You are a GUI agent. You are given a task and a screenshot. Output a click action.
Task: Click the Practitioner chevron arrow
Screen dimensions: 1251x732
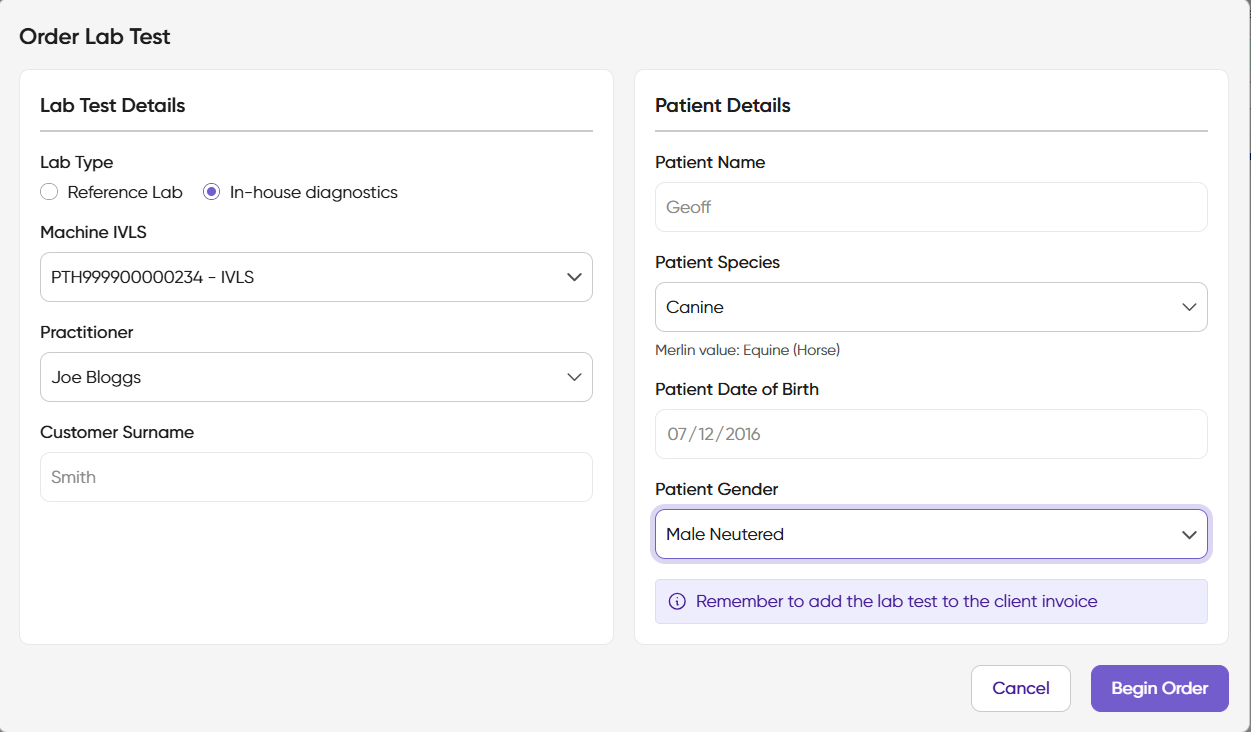[x=574, y=377]
